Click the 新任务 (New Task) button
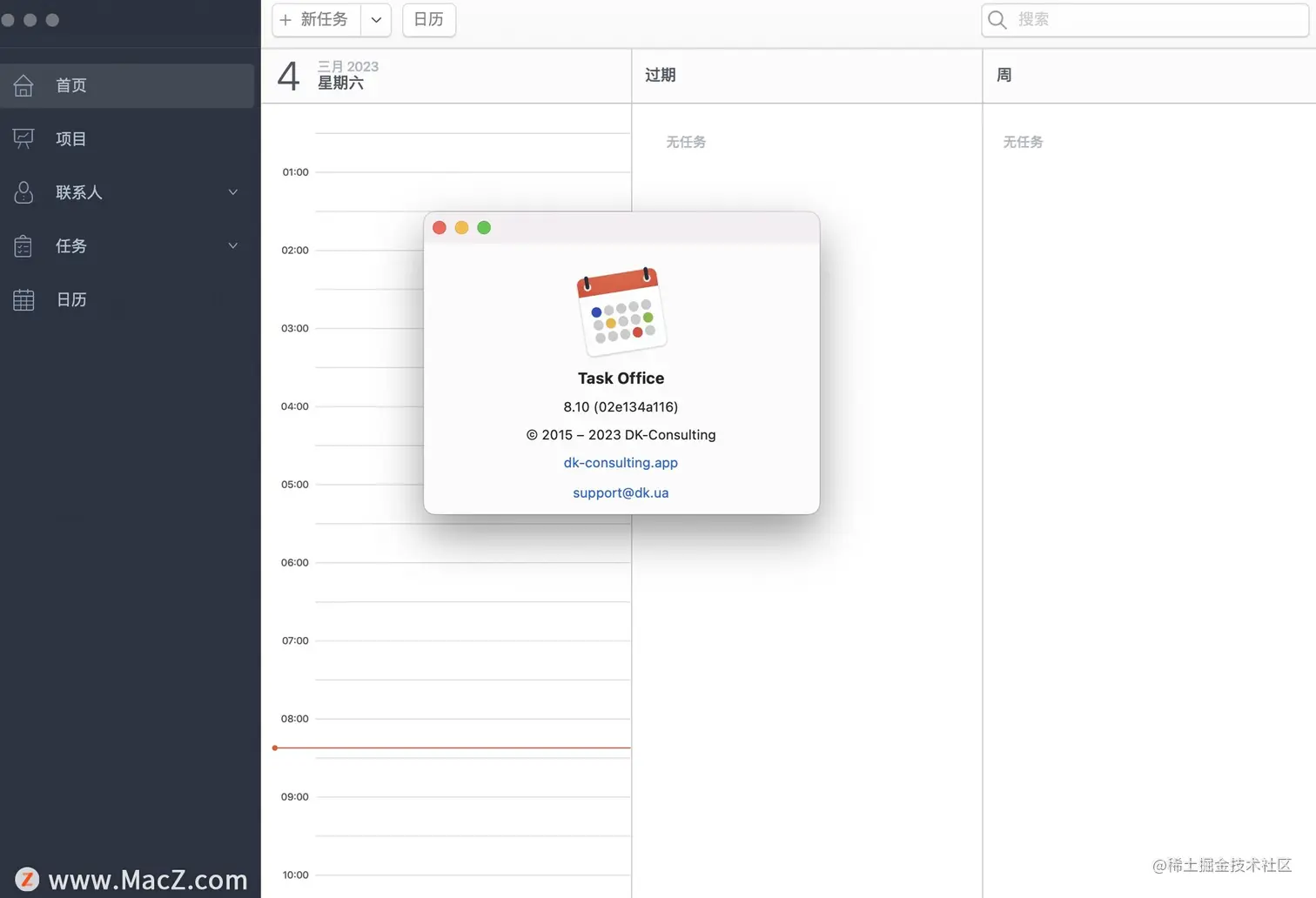1316x898 pixels. (x=317, y=20)
